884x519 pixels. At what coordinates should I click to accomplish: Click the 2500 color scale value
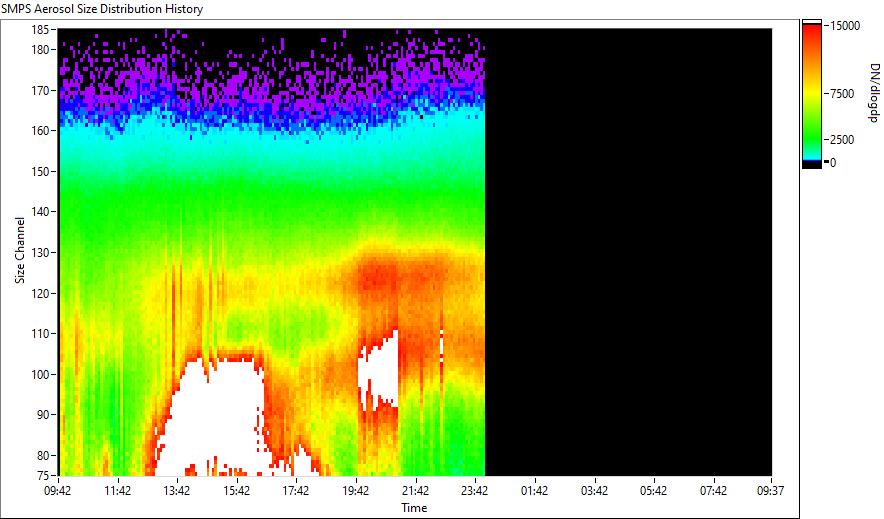[843, 140]
